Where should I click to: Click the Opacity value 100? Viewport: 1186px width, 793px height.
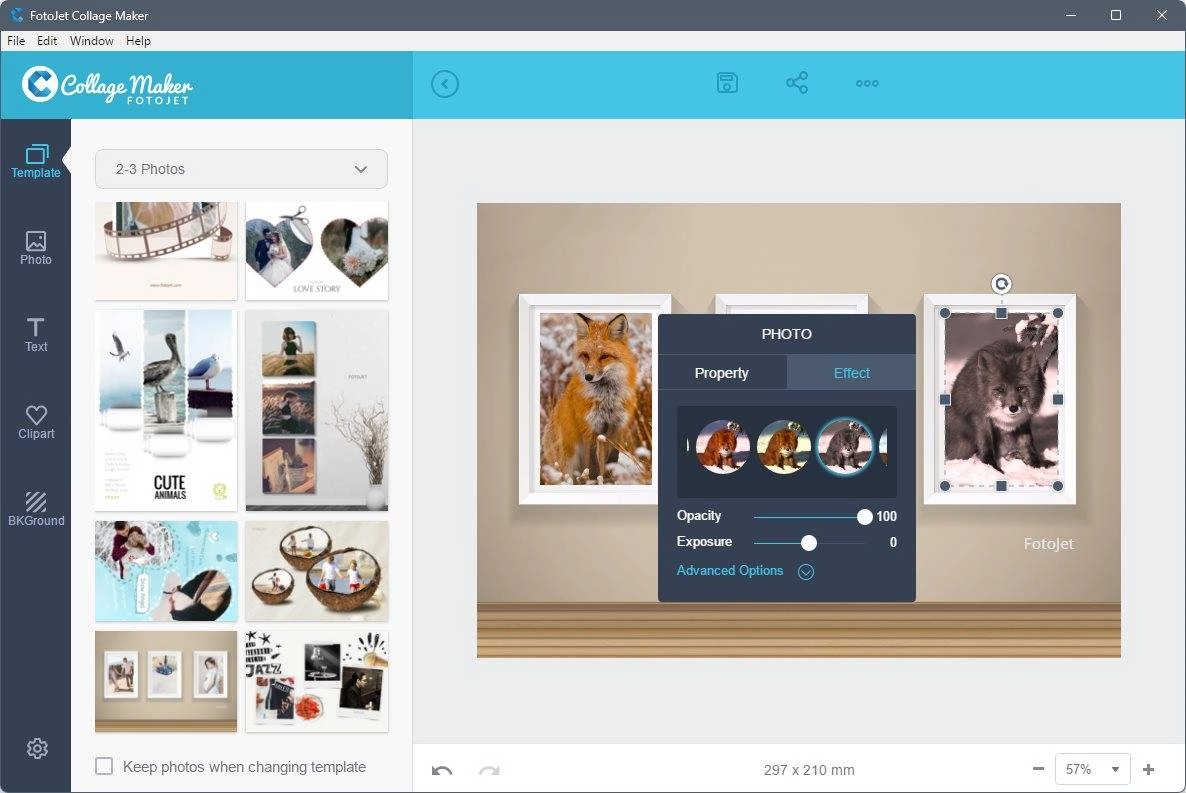[886, 516]
